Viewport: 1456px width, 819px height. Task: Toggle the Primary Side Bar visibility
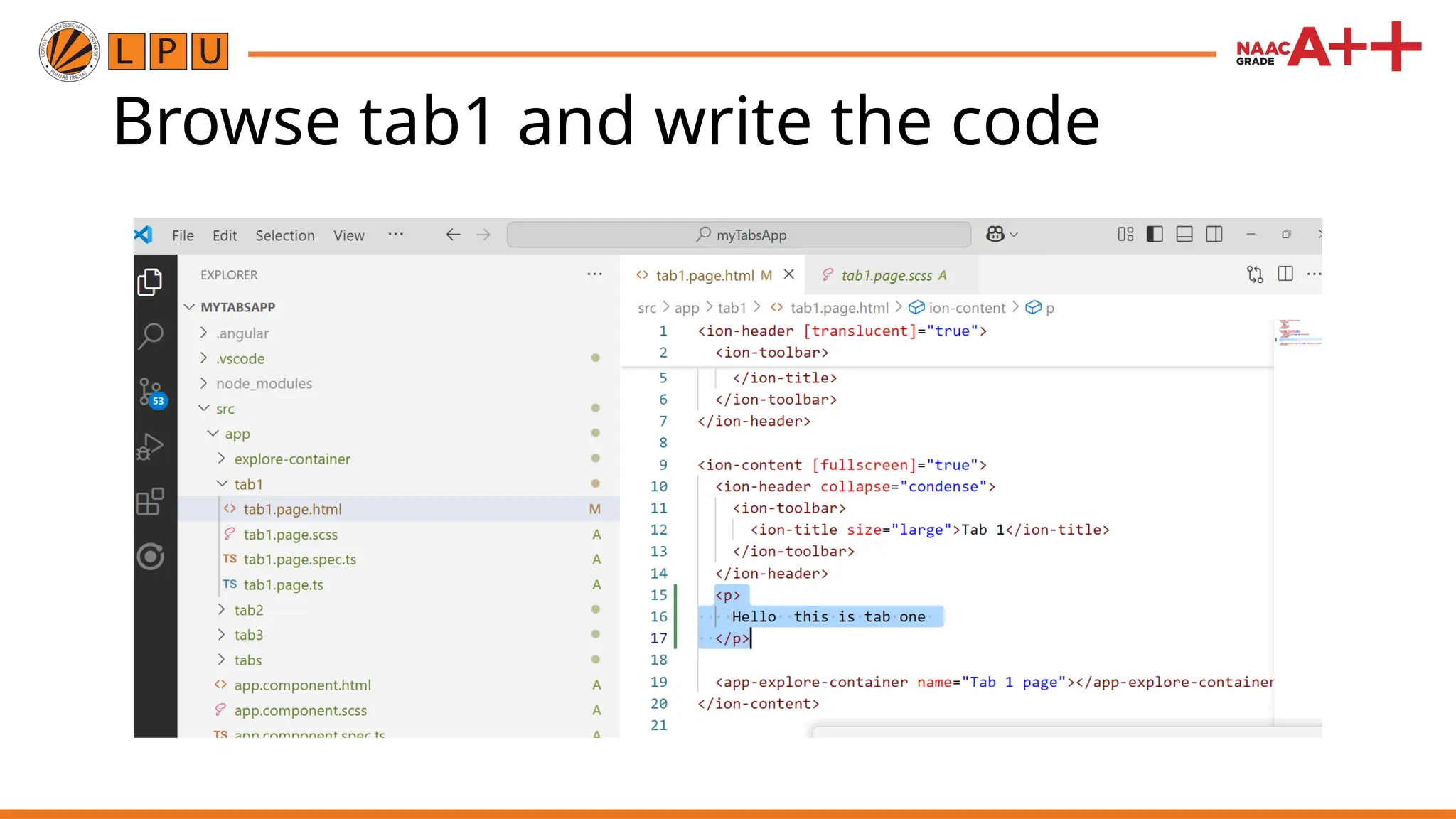[1155, 235]
